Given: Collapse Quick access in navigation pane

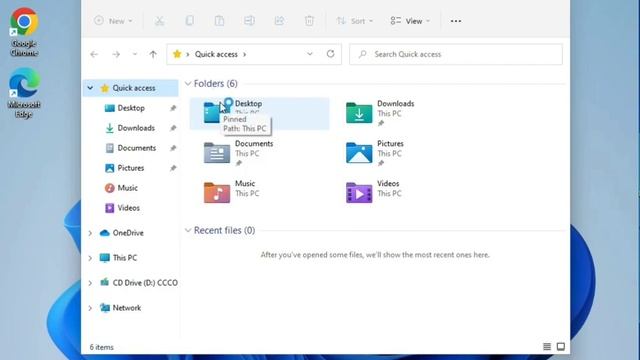Looking at the screenshot, I should pos(90,88).
